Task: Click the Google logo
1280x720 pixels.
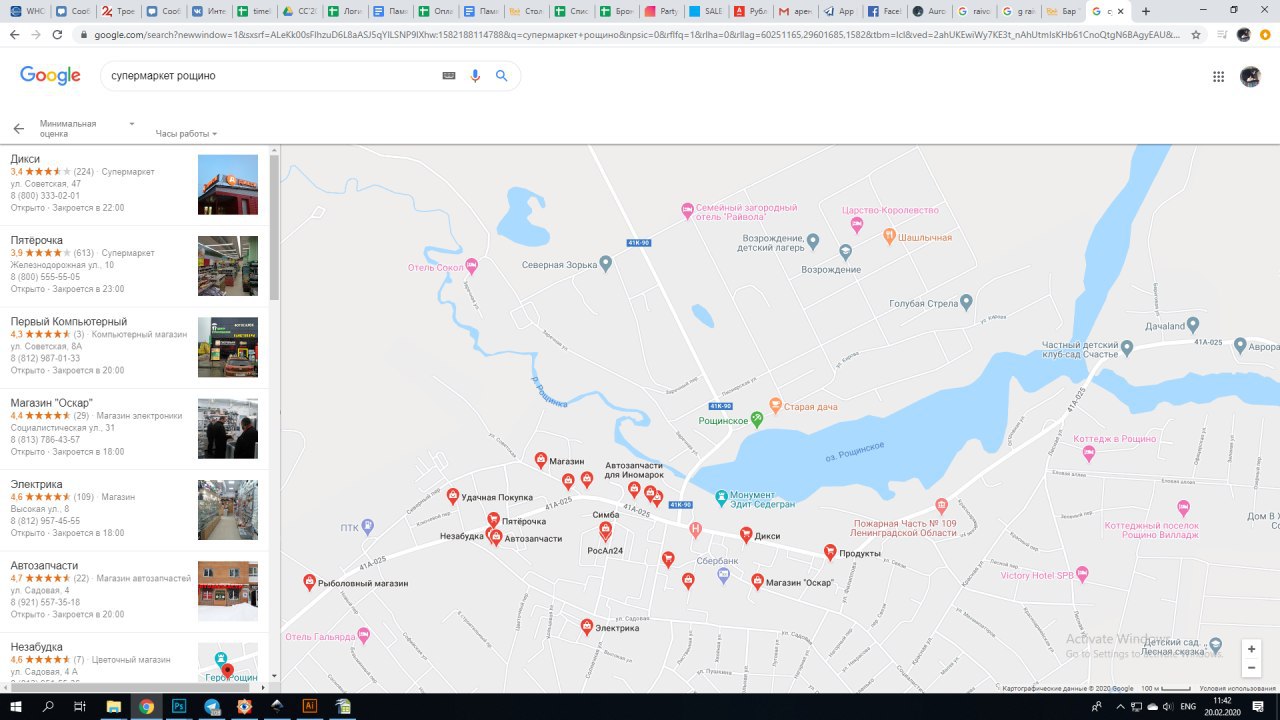Action: (x=50, y=76)
